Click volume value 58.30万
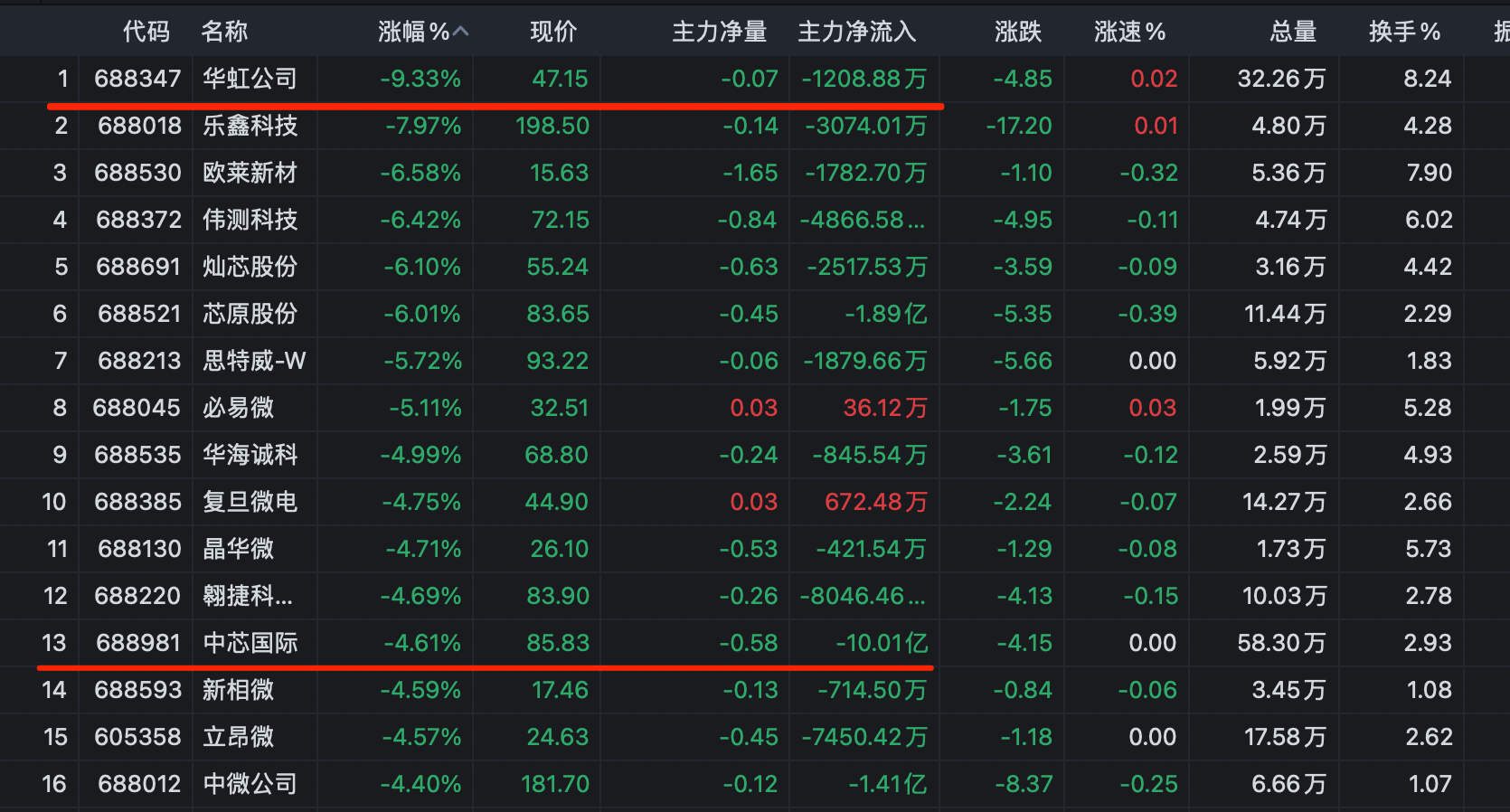The image size is (1510, 812). pyautogui.click(x=1281, y=643)
